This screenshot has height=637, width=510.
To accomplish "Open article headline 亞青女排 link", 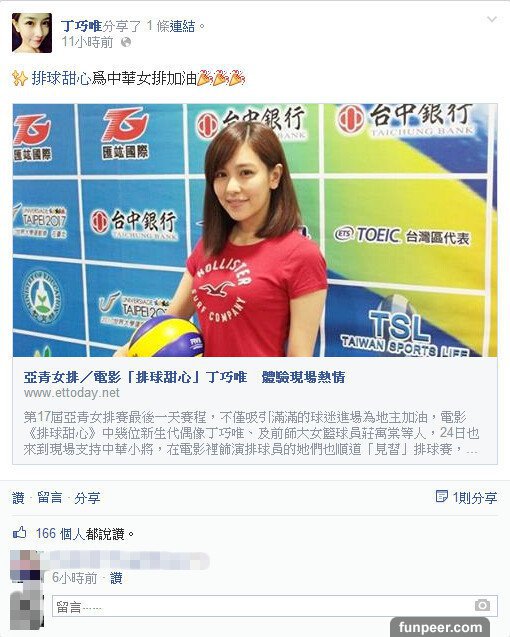I will (184, 377).
